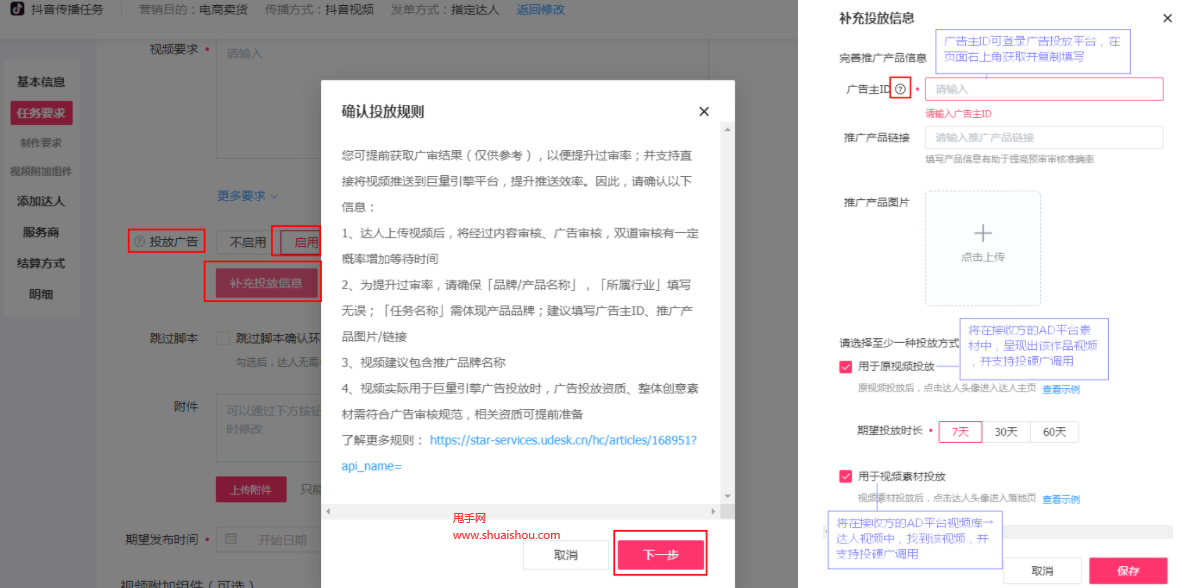
Task: Click the help icon next to 广告主ID
Action: click(901, 89)
